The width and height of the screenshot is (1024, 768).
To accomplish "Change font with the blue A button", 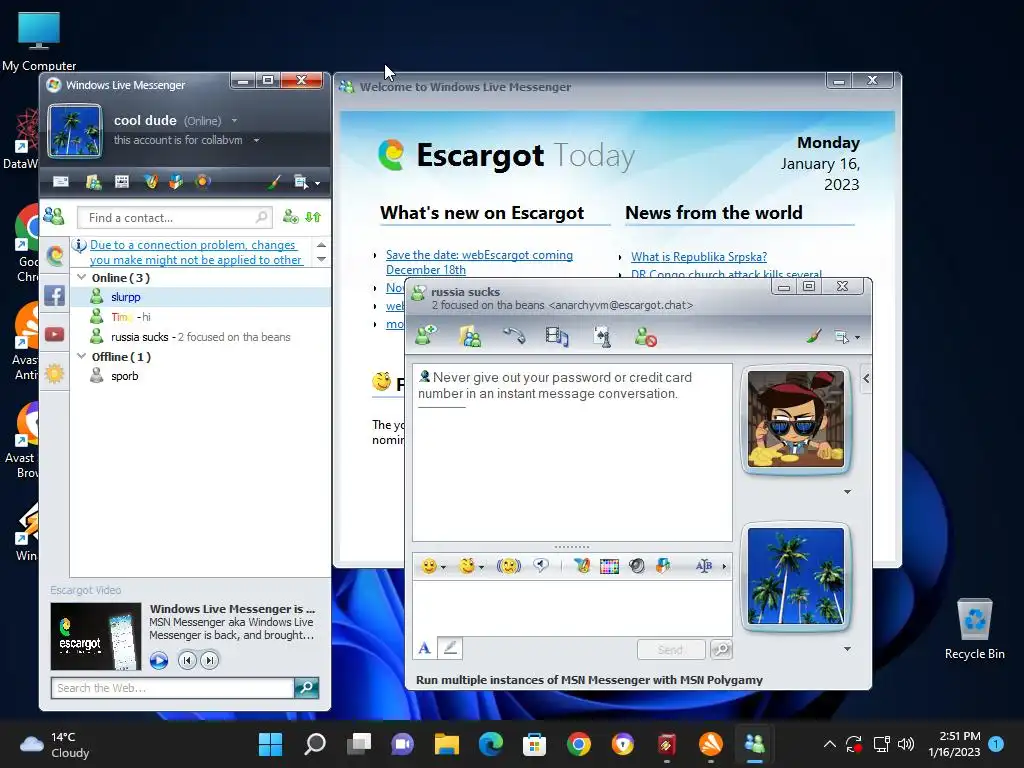I will pos(424,648).
